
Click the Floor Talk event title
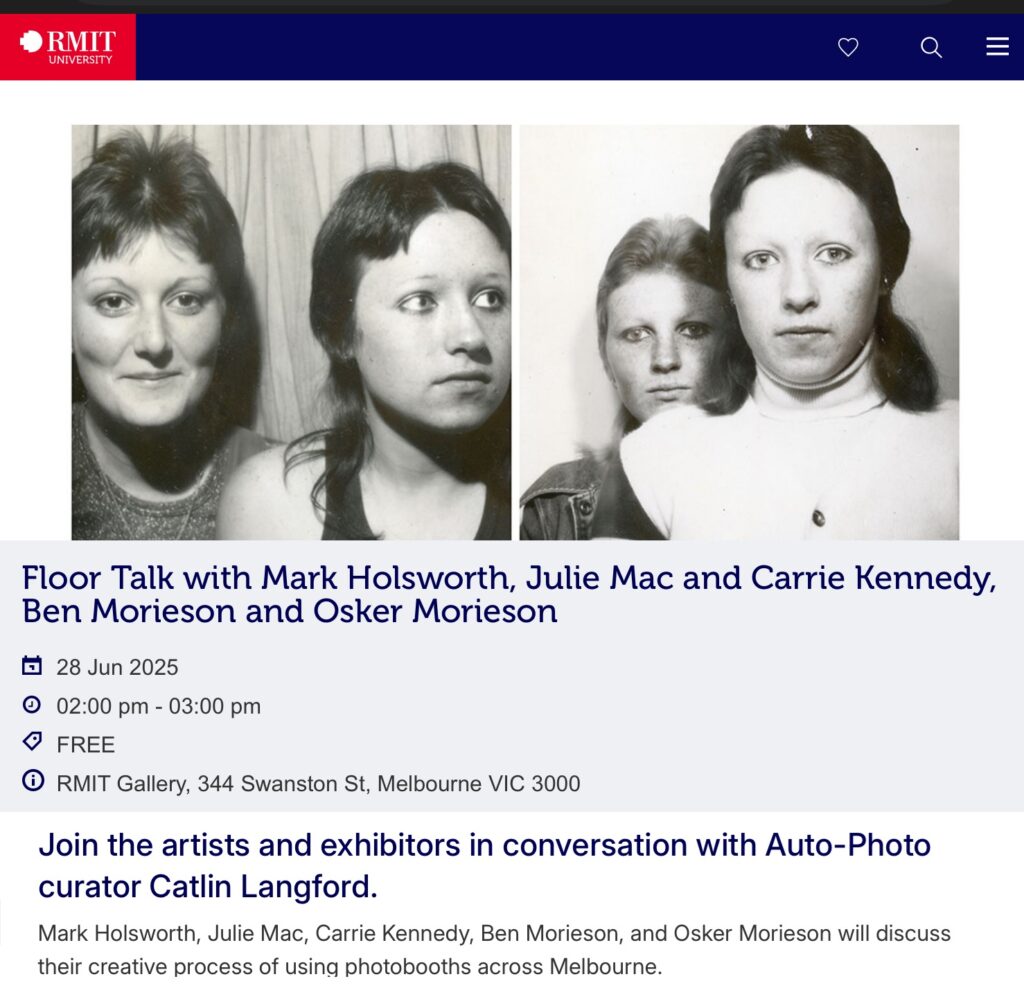(x=509, y=594)
